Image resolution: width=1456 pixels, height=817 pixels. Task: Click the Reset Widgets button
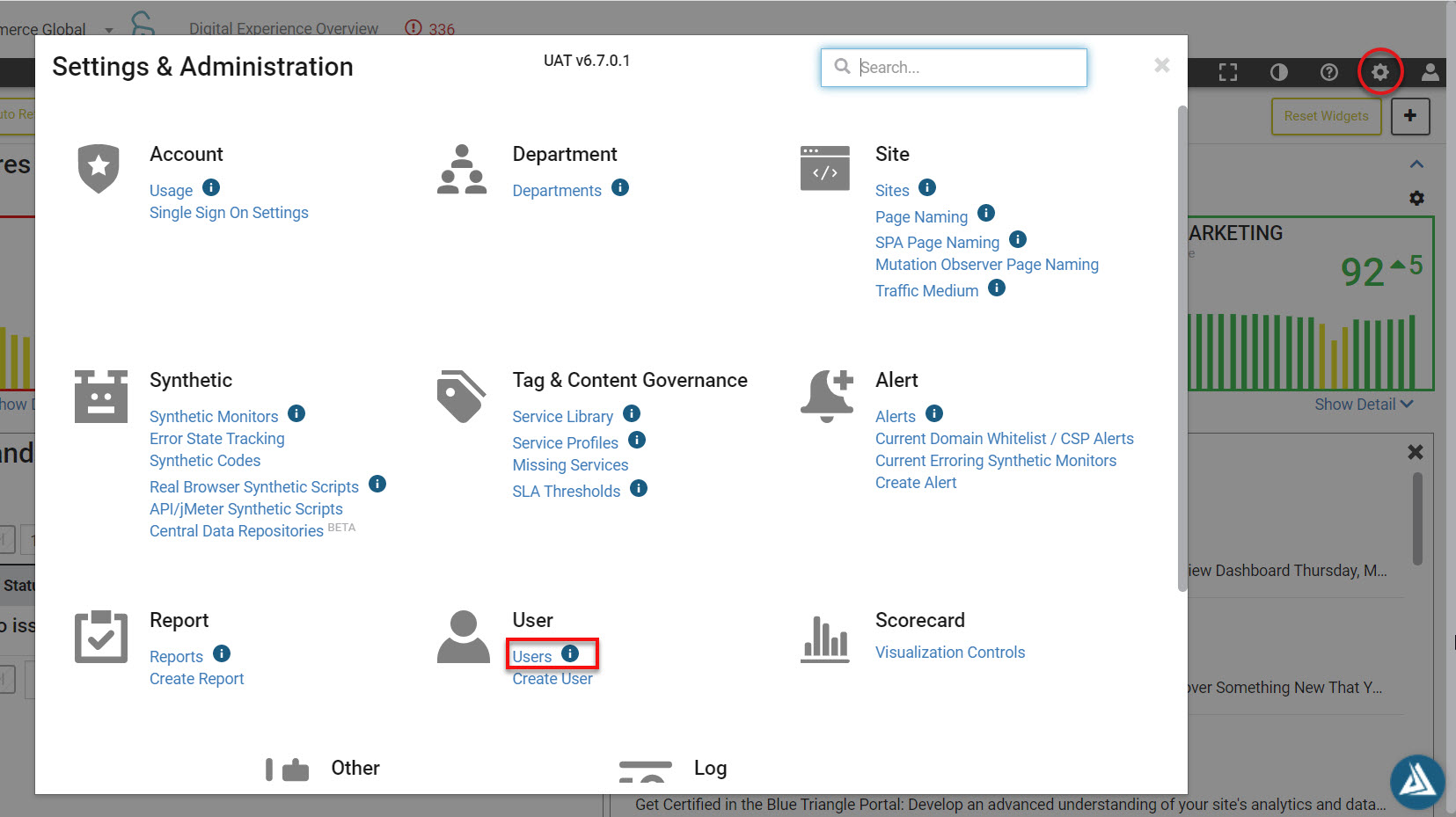click(1326, 116)
